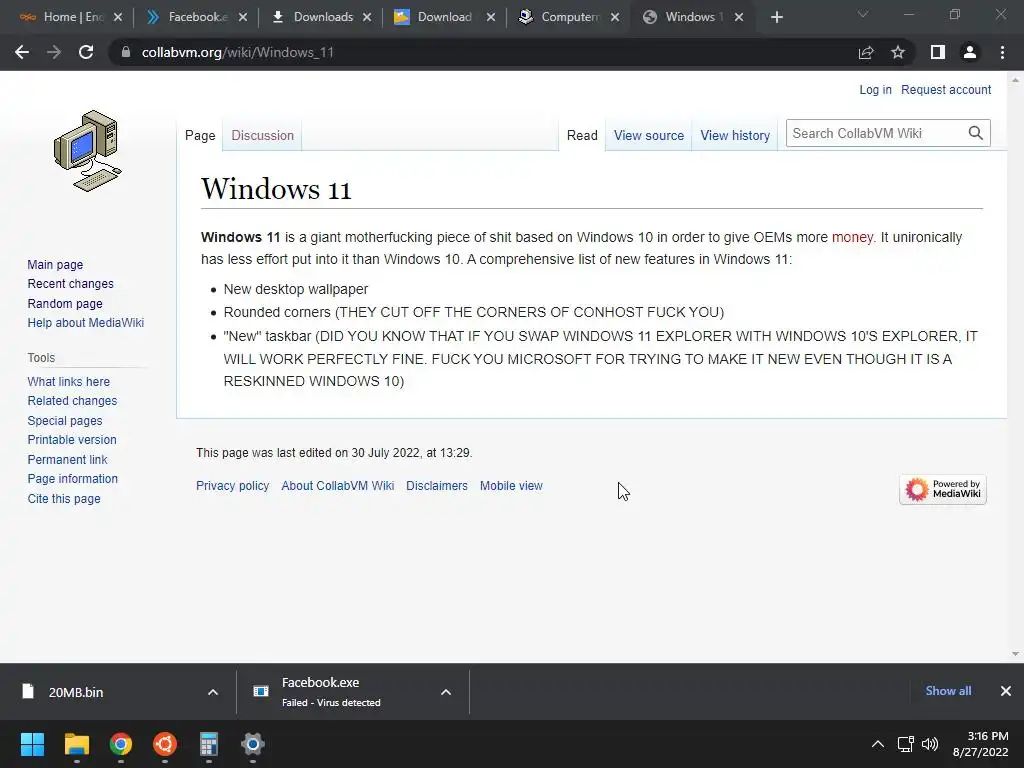Click the Log in link
This screenshot has width=1024, height=768.
click(x=875, y=89)
